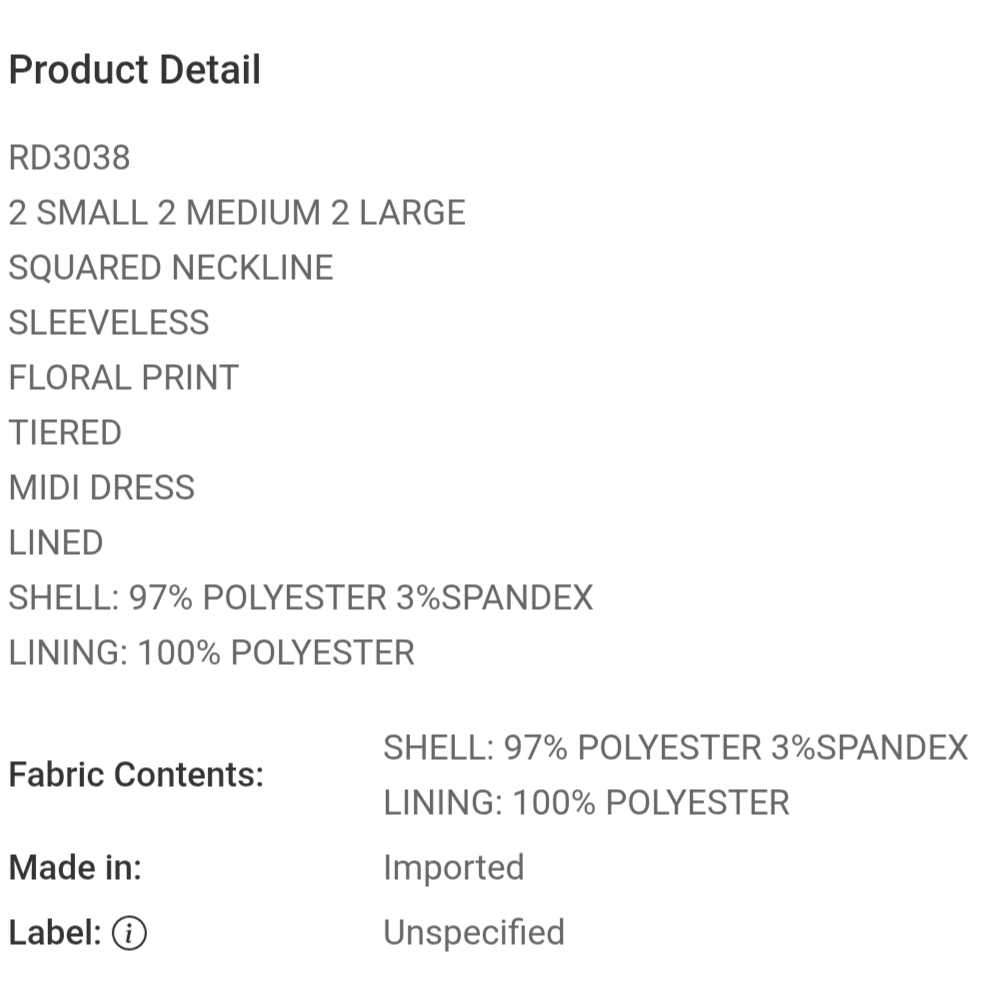Click the SHELL line in the product description
Screen dimensions: 1000x985
pos(301,598)
